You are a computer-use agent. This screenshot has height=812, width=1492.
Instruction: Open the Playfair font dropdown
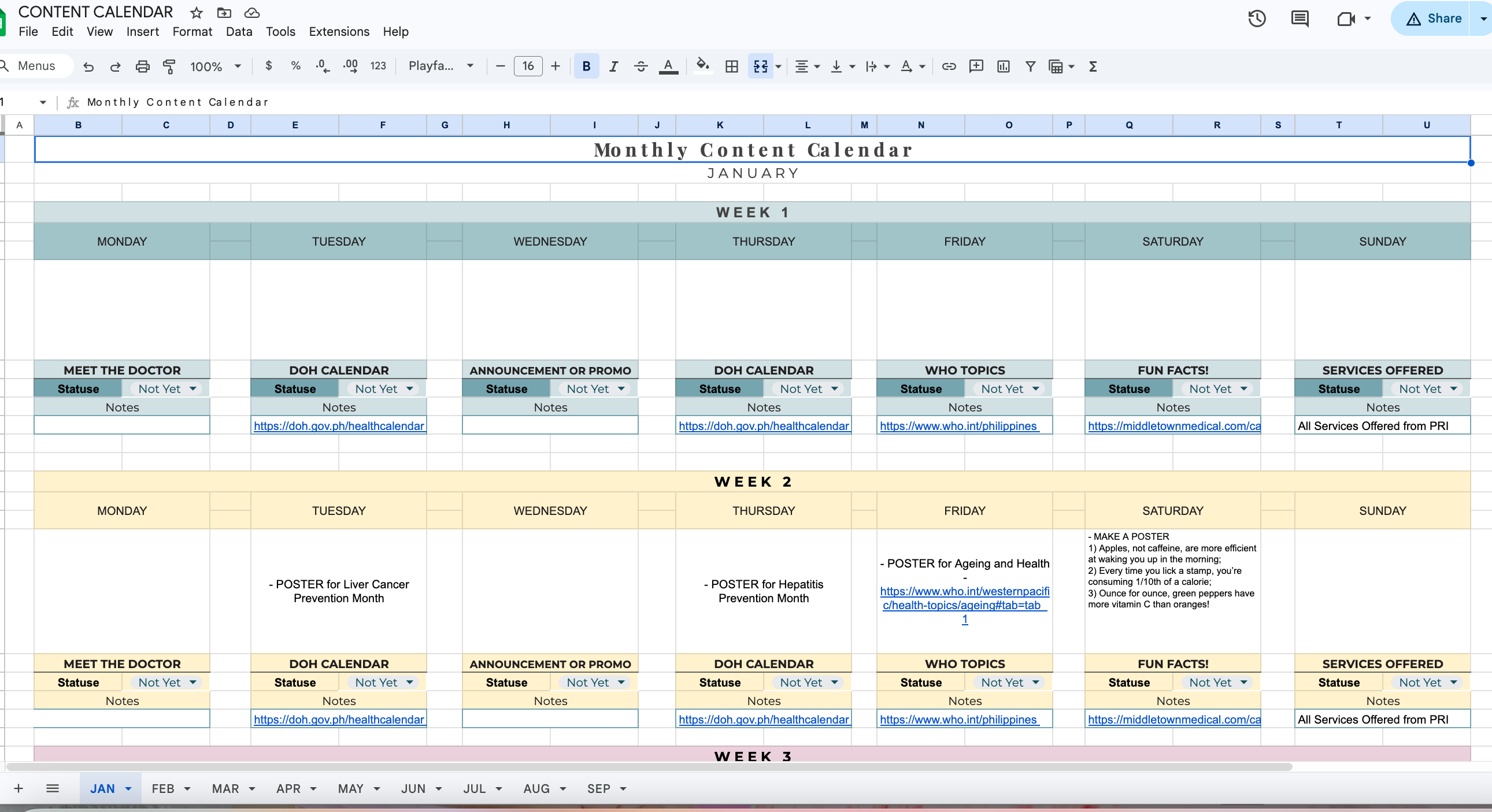440,66
